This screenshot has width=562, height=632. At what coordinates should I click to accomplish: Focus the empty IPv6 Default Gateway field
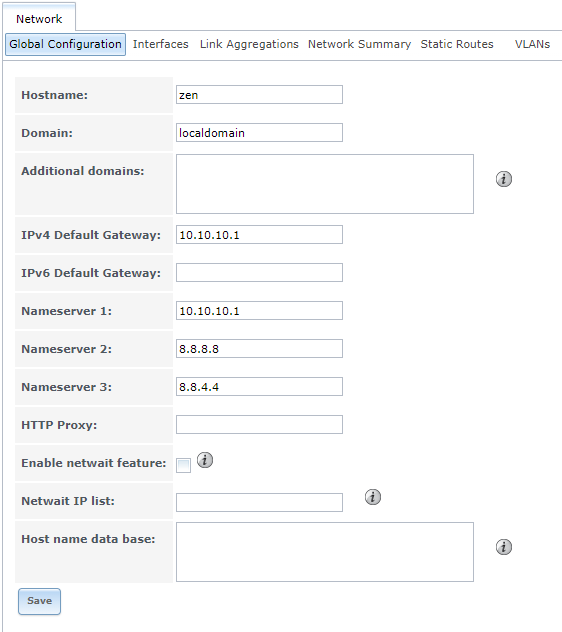pyautogui.click(x=259, y=272)
